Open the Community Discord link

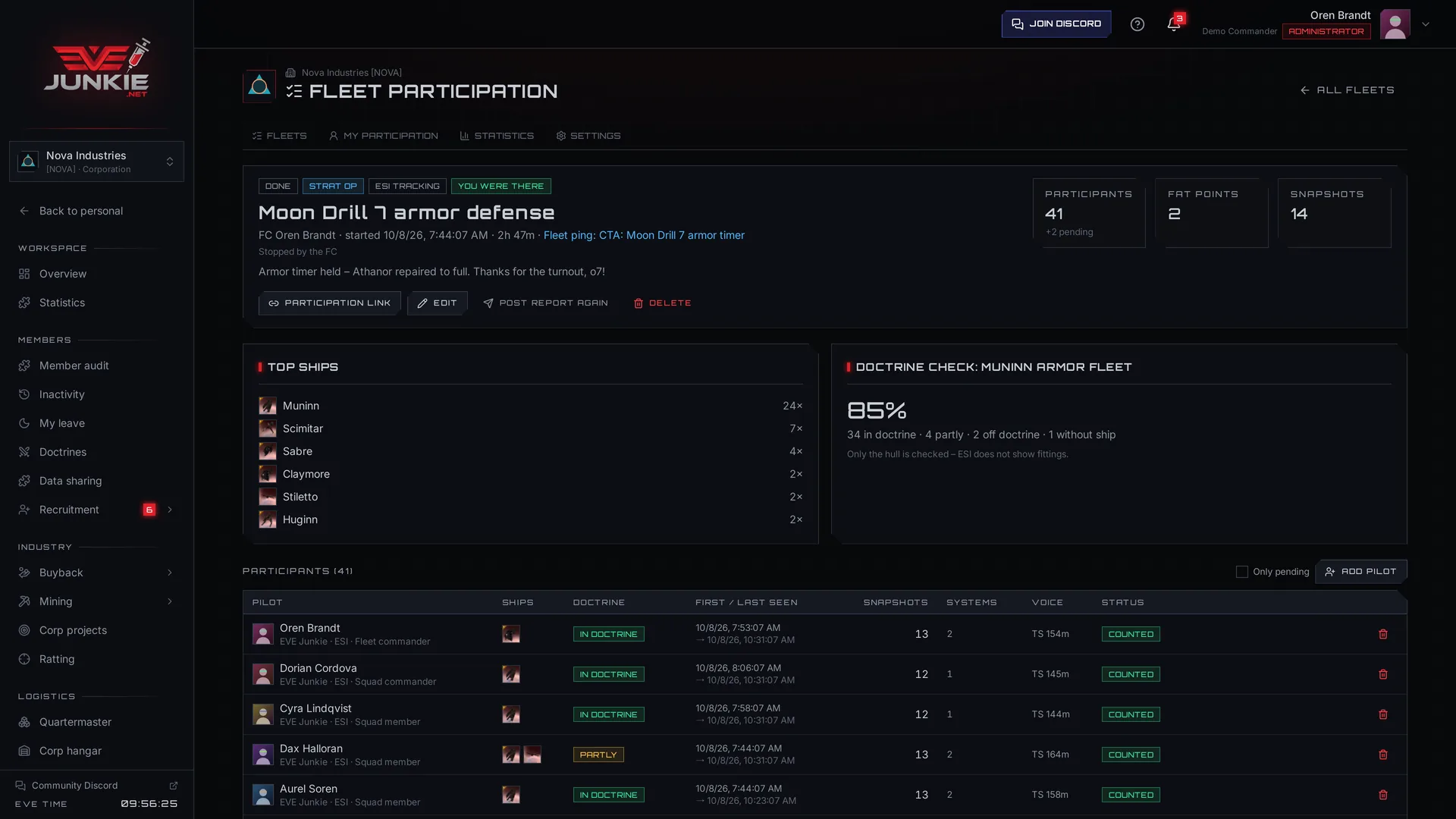(96, 786)
